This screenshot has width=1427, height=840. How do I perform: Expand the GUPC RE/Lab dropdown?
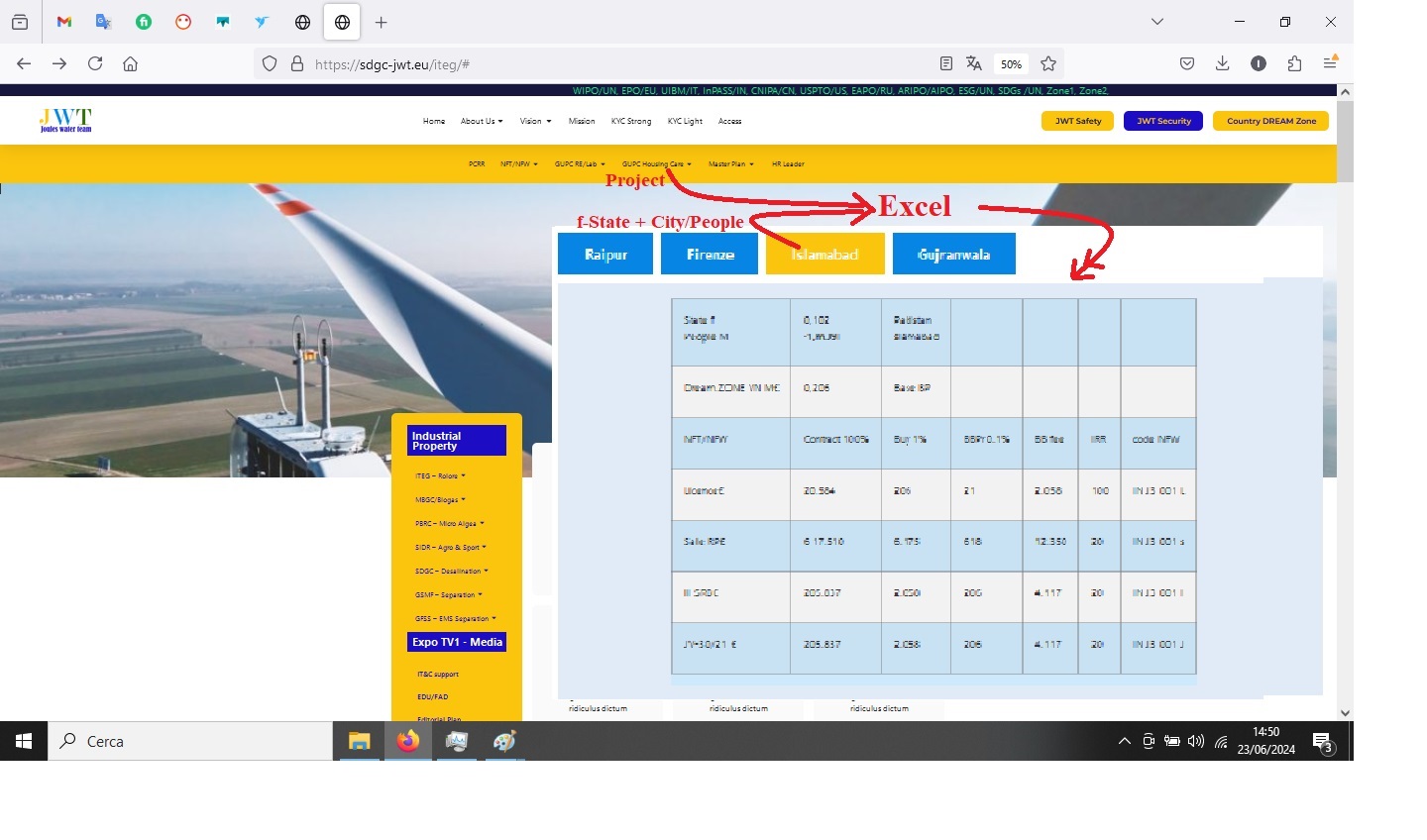580,164
